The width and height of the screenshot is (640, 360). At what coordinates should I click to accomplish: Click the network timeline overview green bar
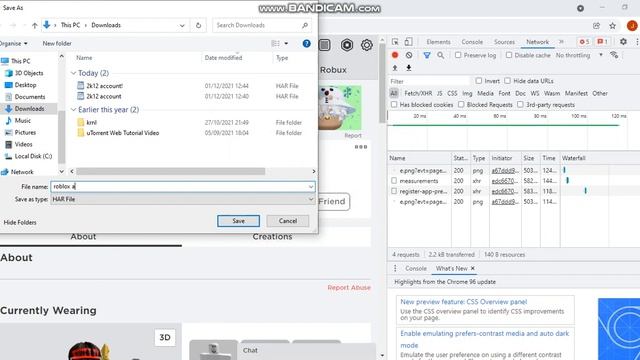pos(505,125)
